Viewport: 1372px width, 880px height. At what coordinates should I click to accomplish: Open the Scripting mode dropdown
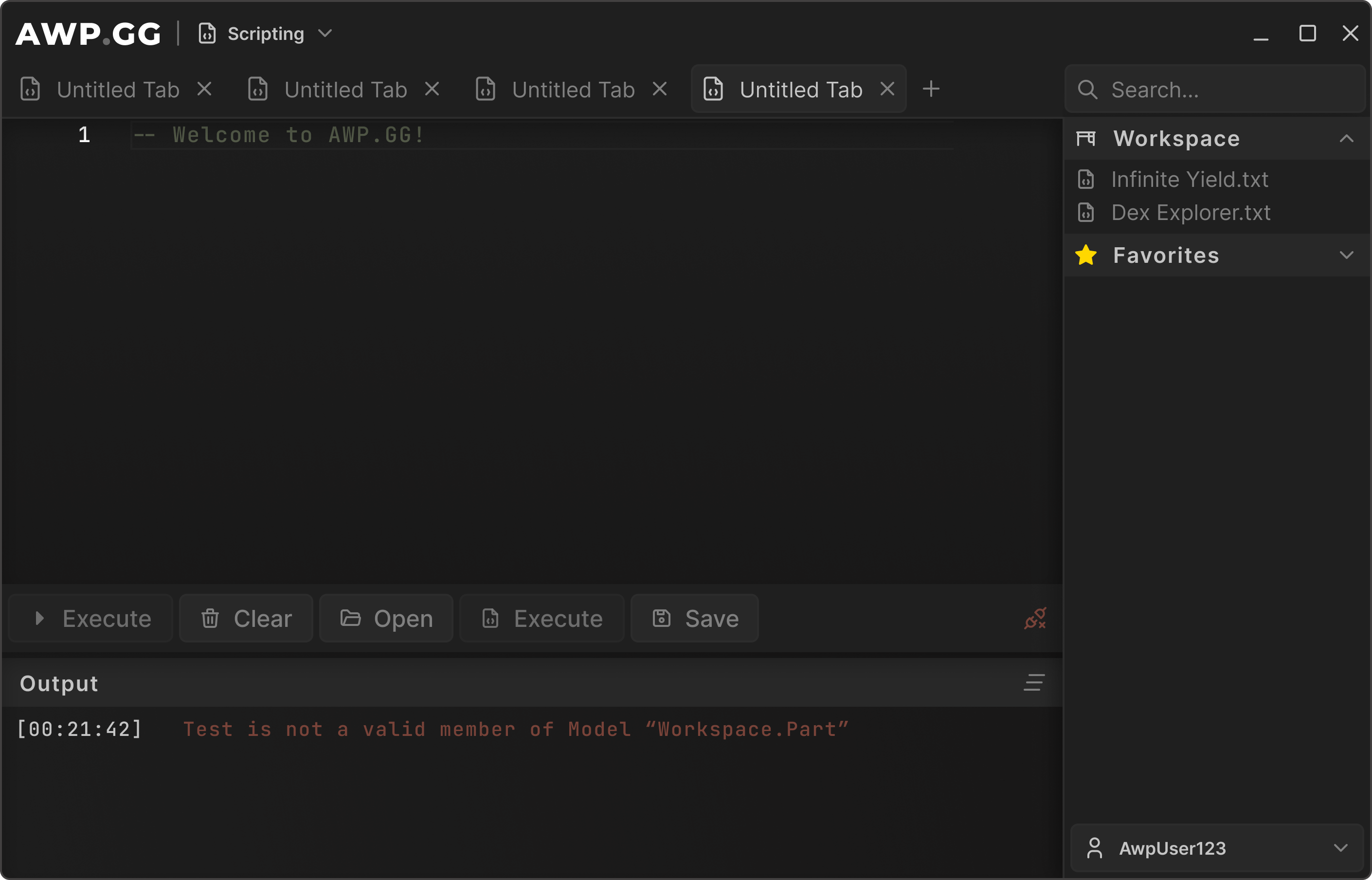click(x=325, y=33)
